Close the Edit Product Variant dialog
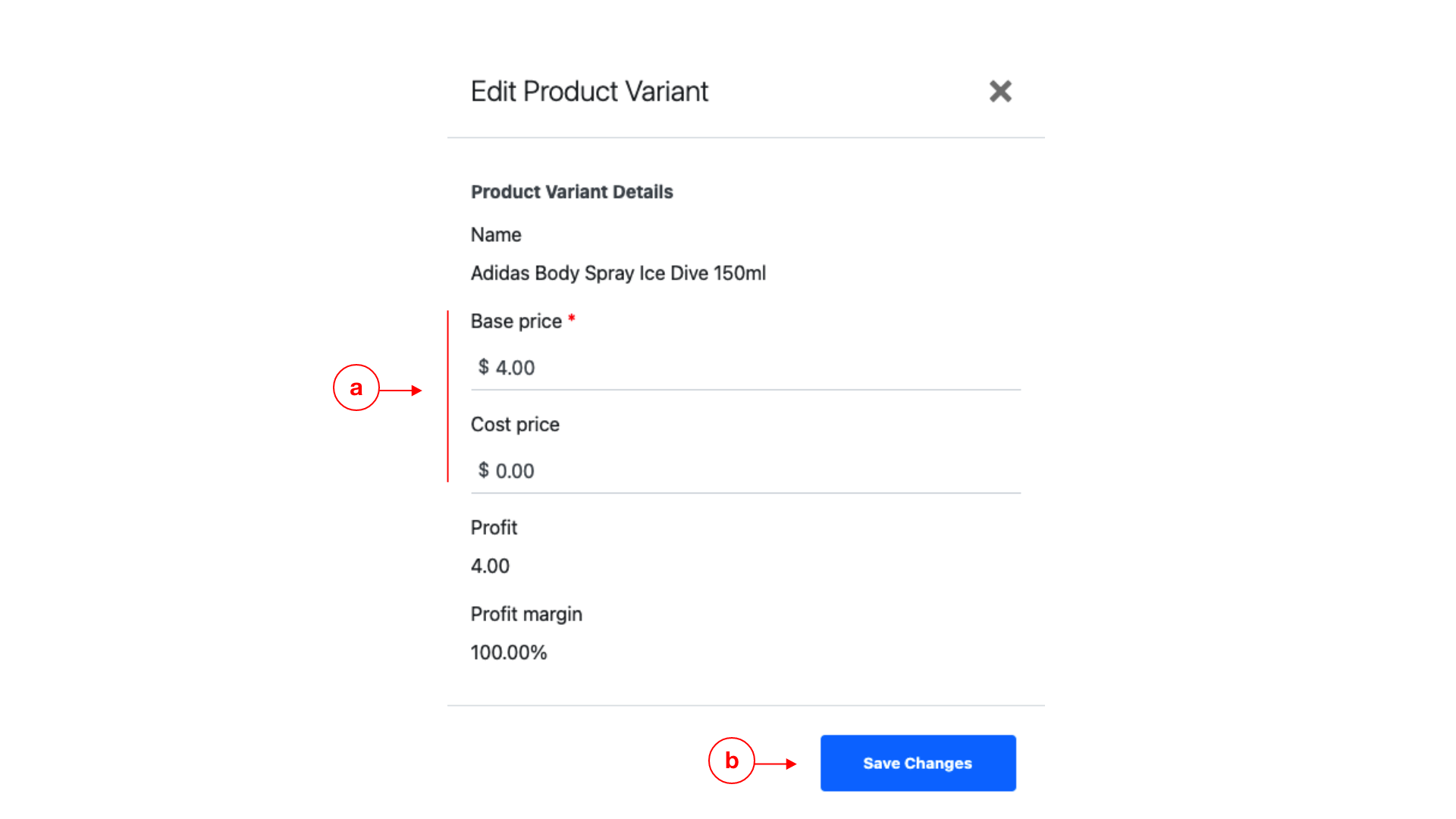Image resolution: width=1456 pixels, height=819 pixels. (1000, 91)
